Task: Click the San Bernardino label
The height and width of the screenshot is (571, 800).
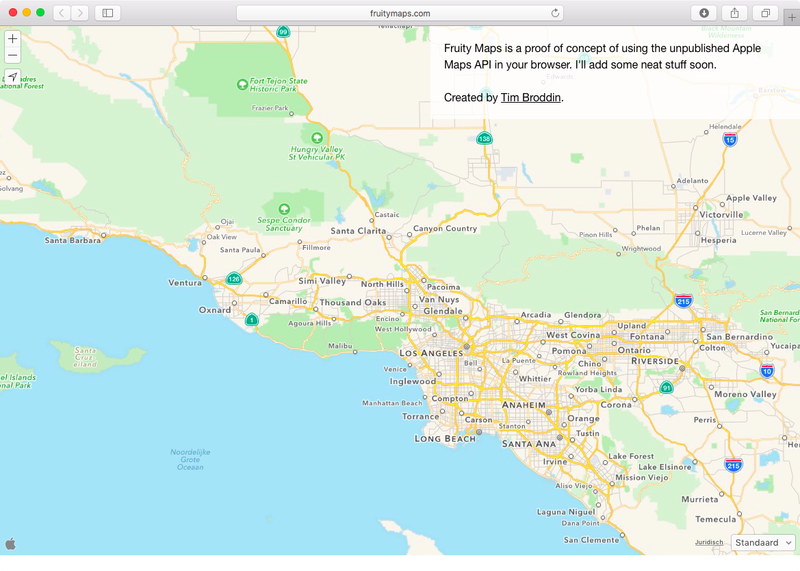Action: pyautogui.click(x=739, y=337)
